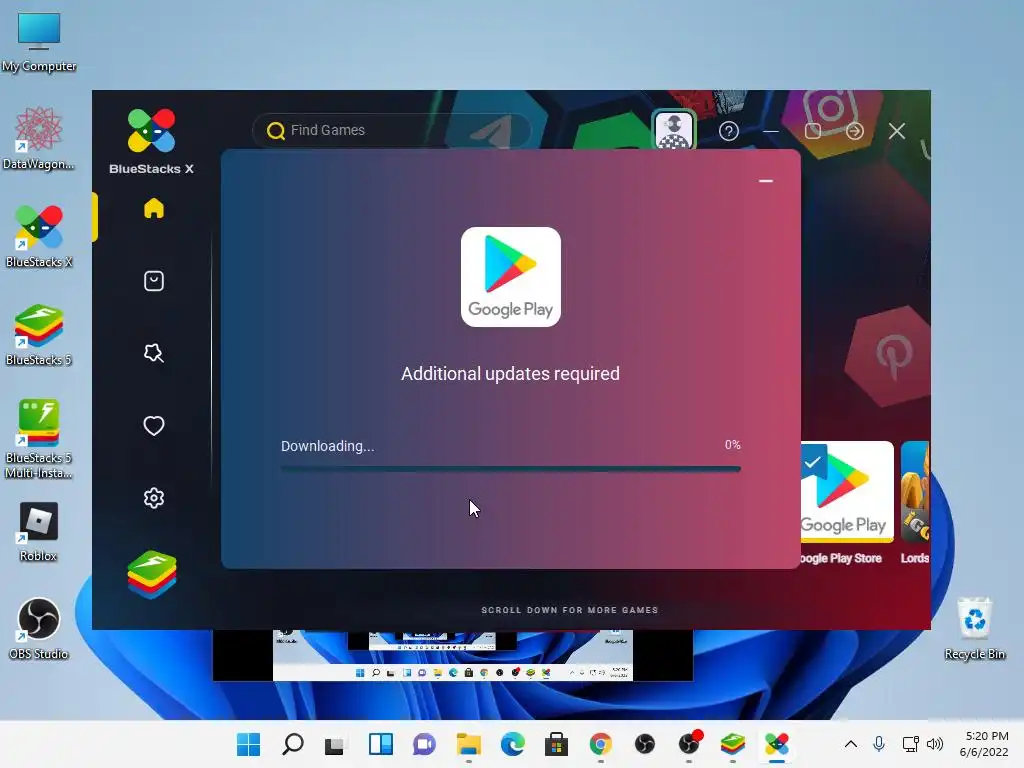Open OBS Studio desktop shortcut
The height and width of the screenshot is (768, 1024).
(39, 628)
